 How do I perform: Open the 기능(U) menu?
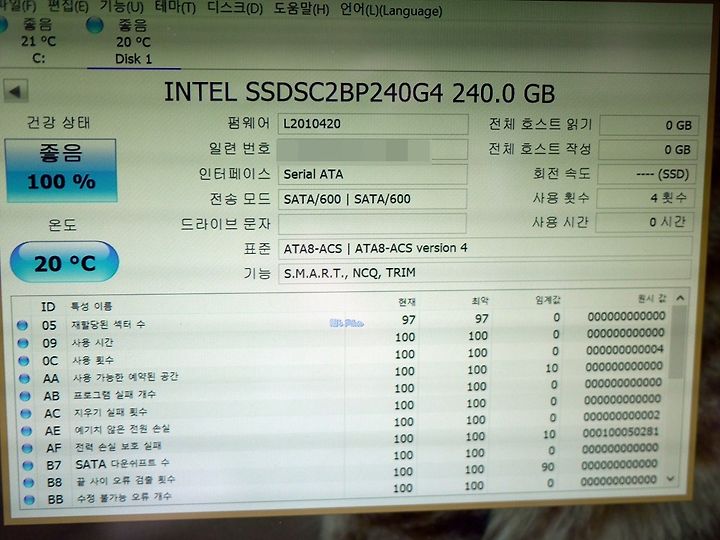[x=122, y=6]
